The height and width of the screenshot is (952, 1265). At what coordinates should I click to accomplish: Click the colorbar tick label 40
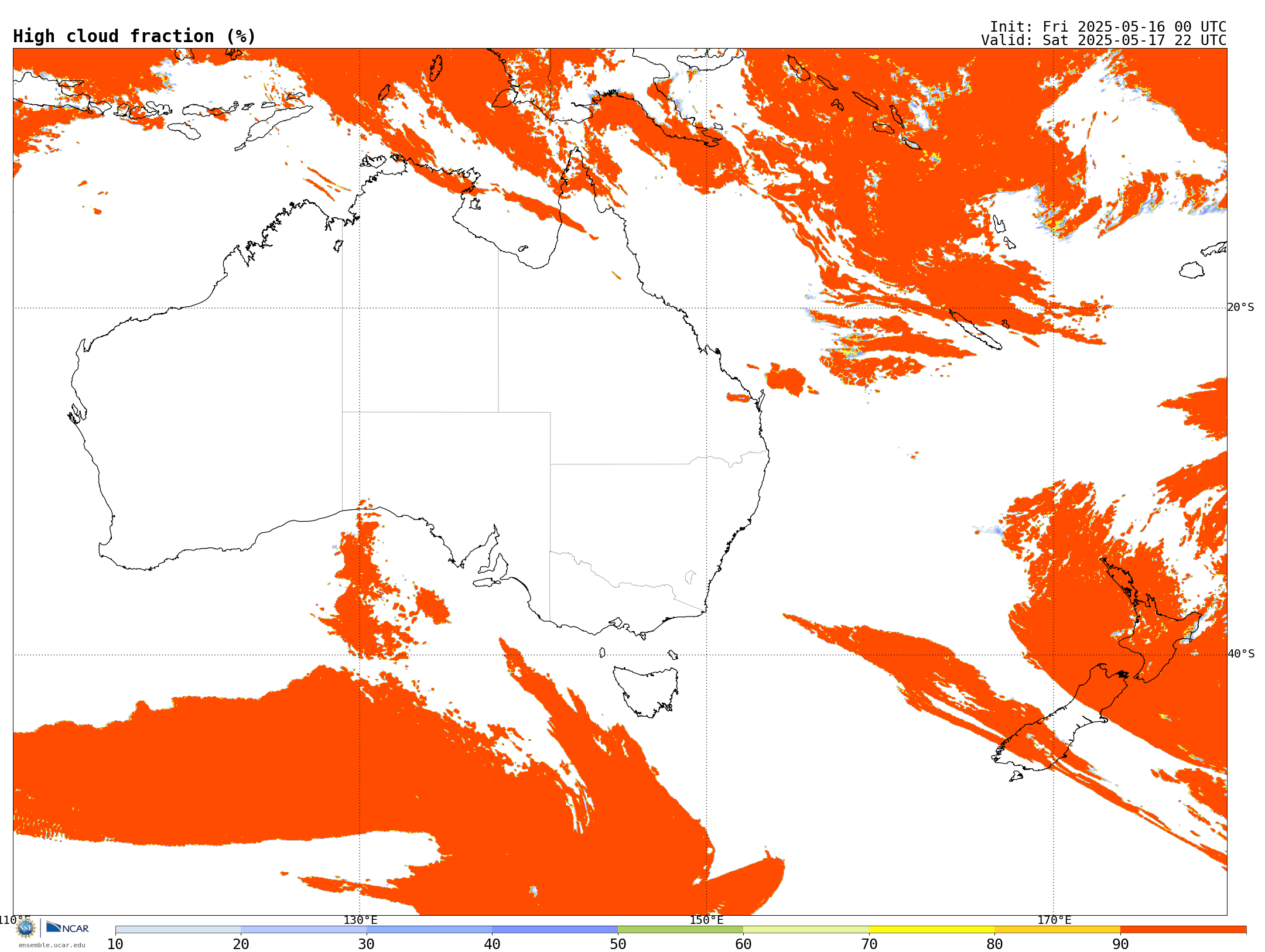point(492,944)
